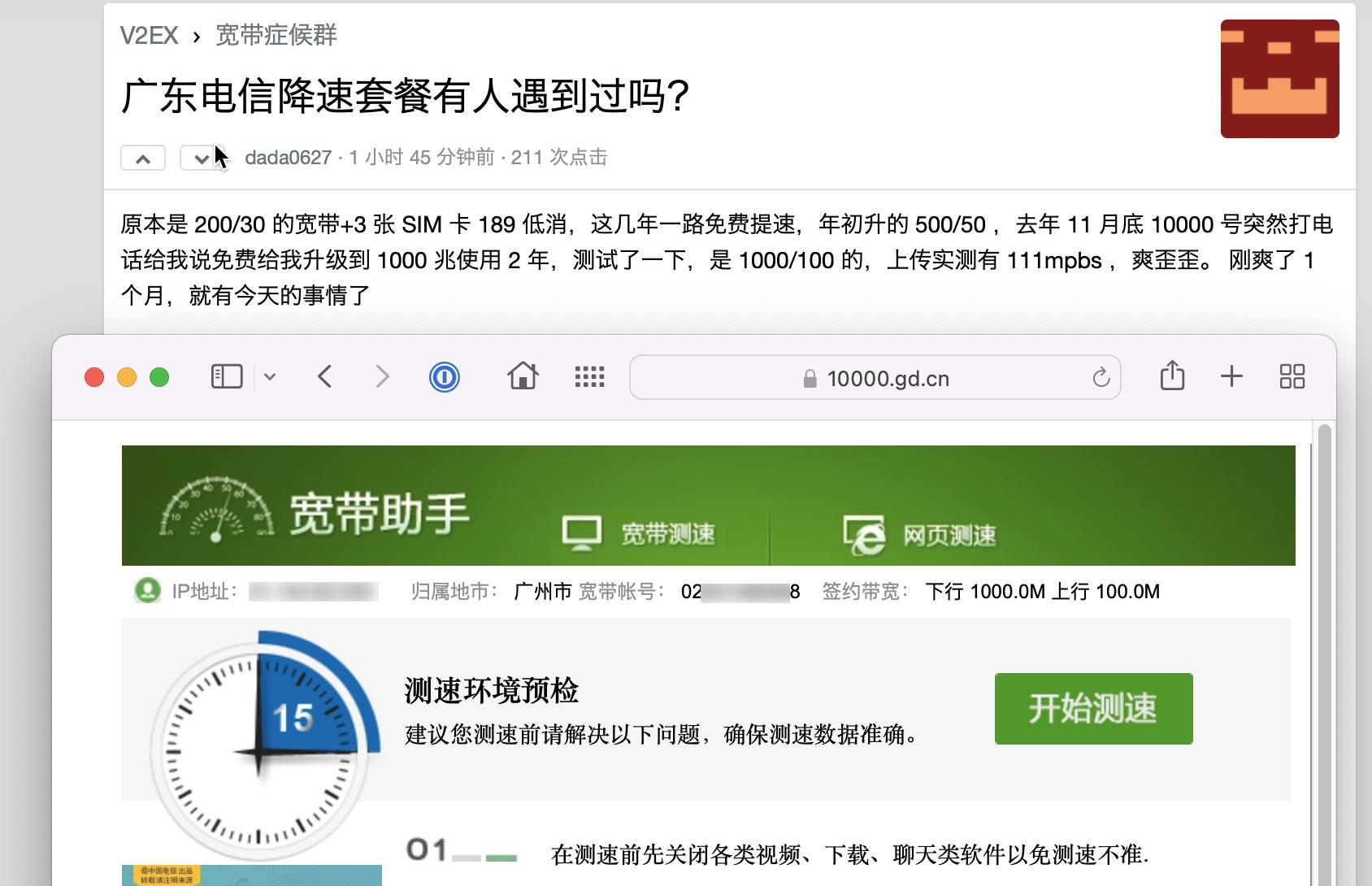Downvote the post with down arrow

point(200,159)
